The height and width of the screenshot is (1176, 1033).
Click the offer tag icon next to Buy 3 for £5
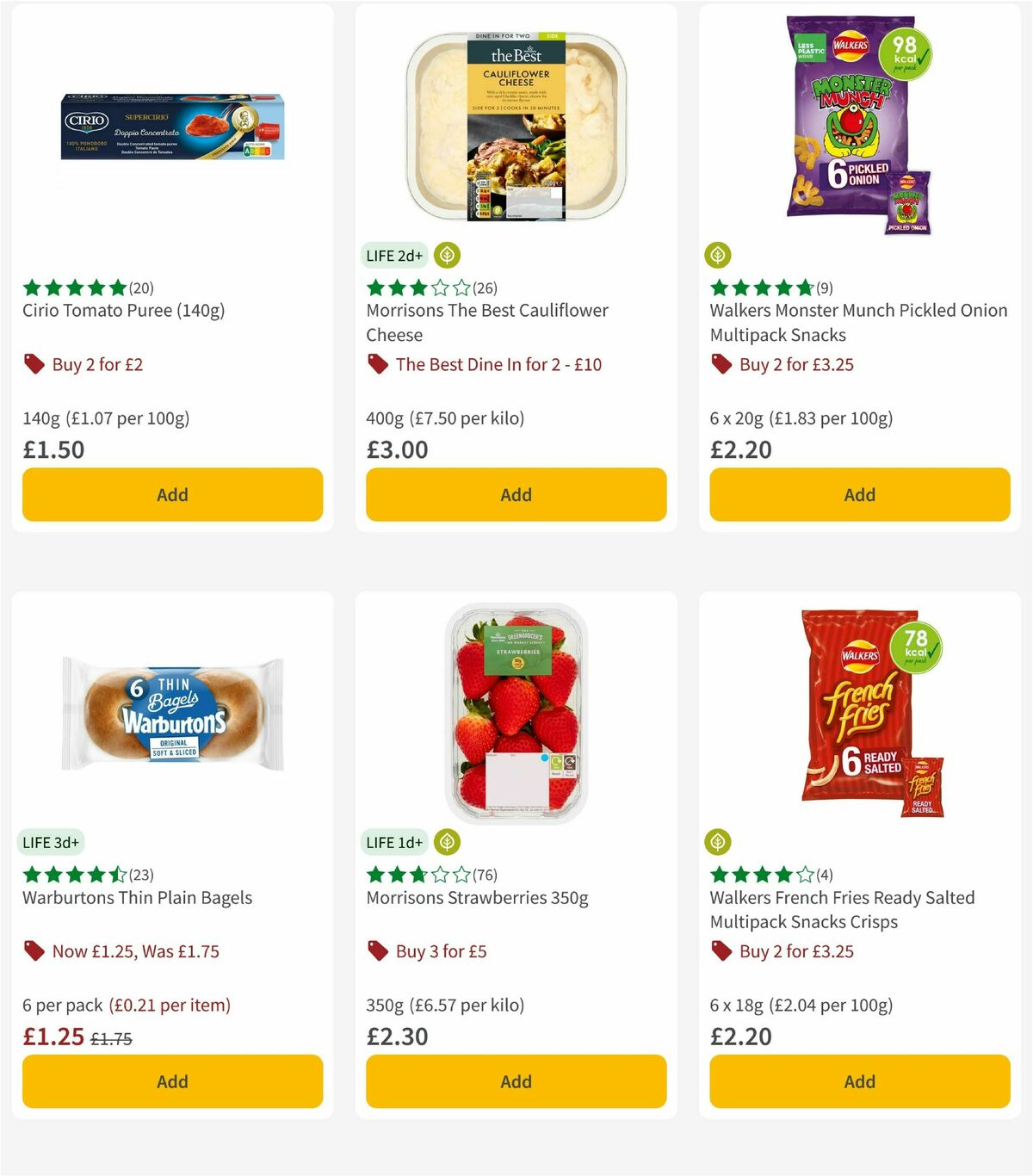(x=377, y=951)
